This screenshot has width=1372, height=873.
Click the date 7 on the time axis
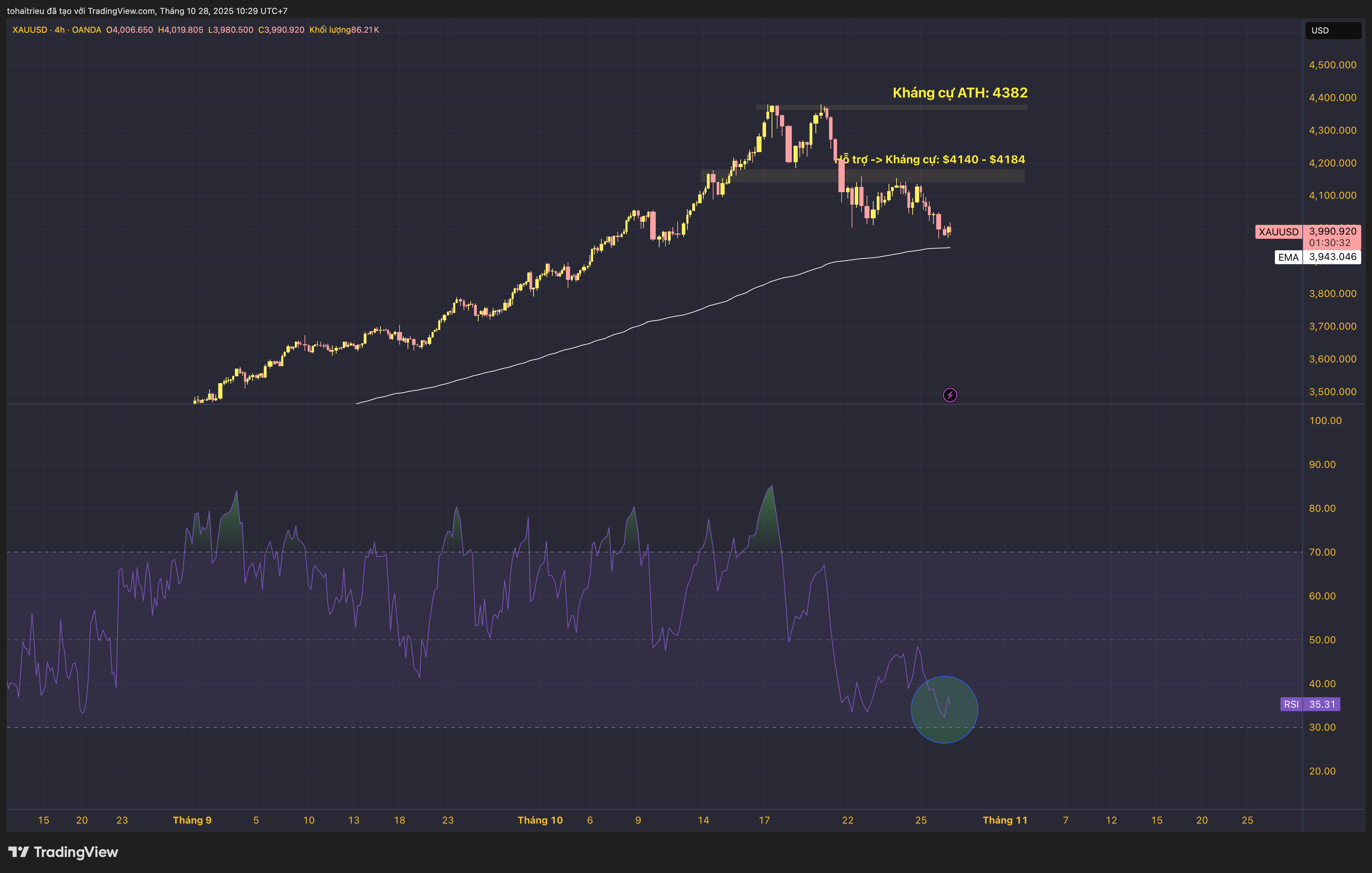[x=1065, y=820]
